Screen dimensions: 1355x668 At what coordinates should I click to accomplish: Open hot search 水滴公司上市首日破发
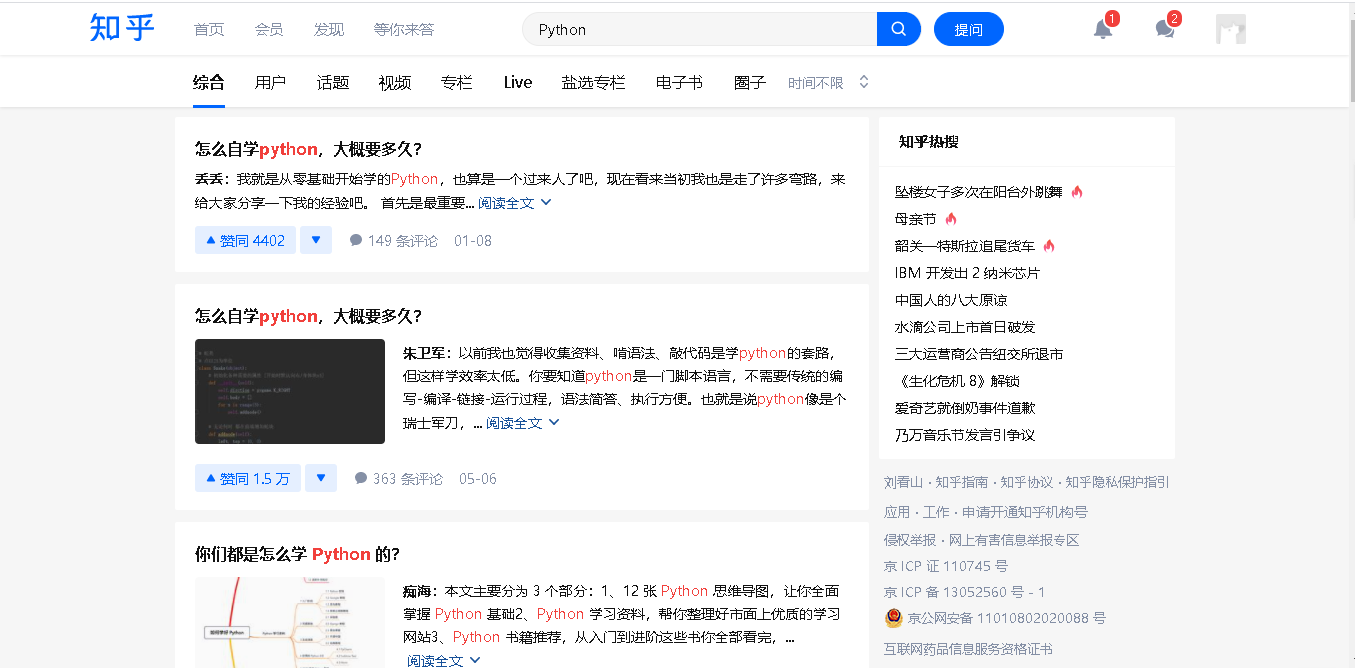click(965, 327)
